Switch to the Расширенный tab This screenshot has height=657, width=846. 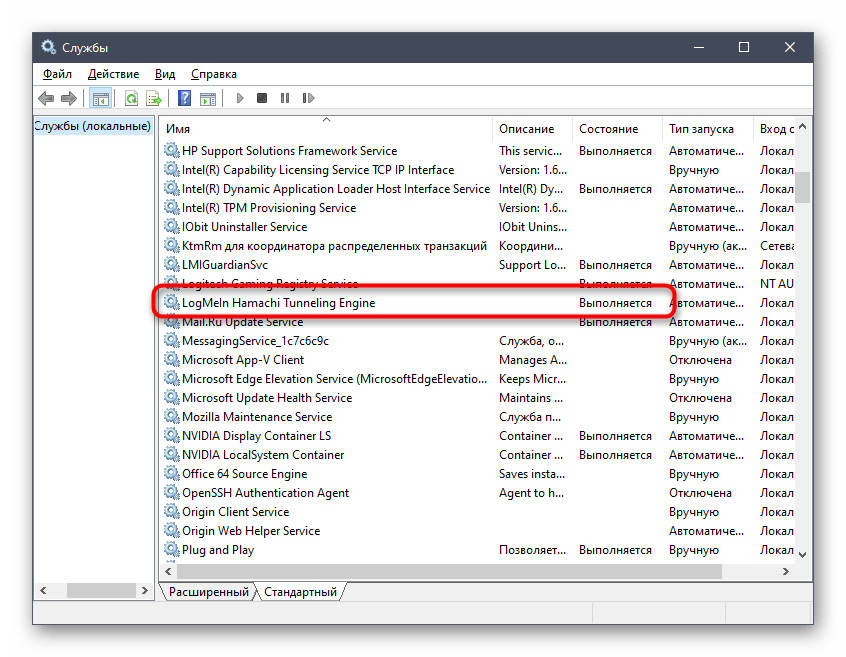(208, 592)
